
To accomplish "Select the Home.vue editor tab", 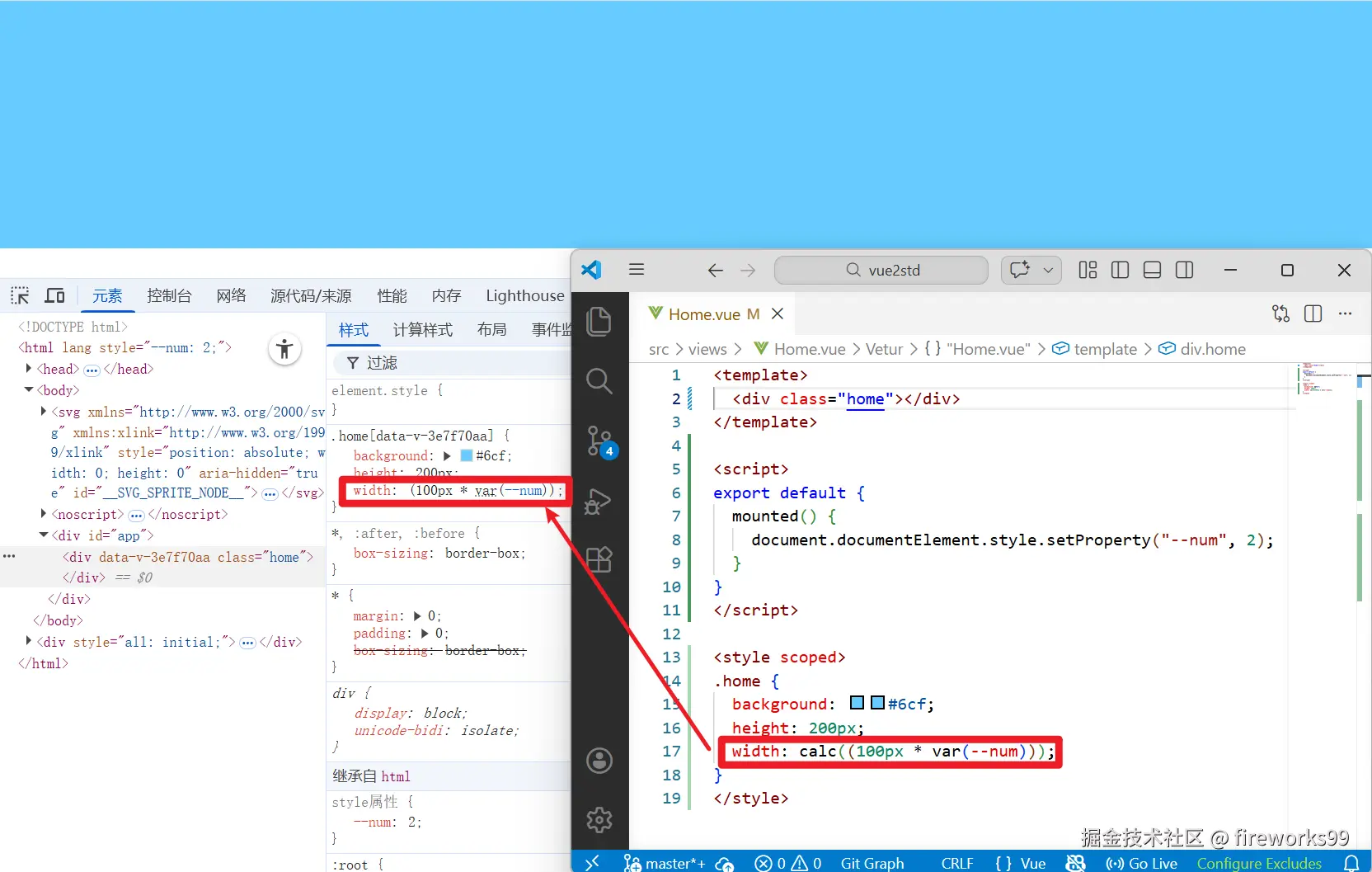I will pos(704,314).
